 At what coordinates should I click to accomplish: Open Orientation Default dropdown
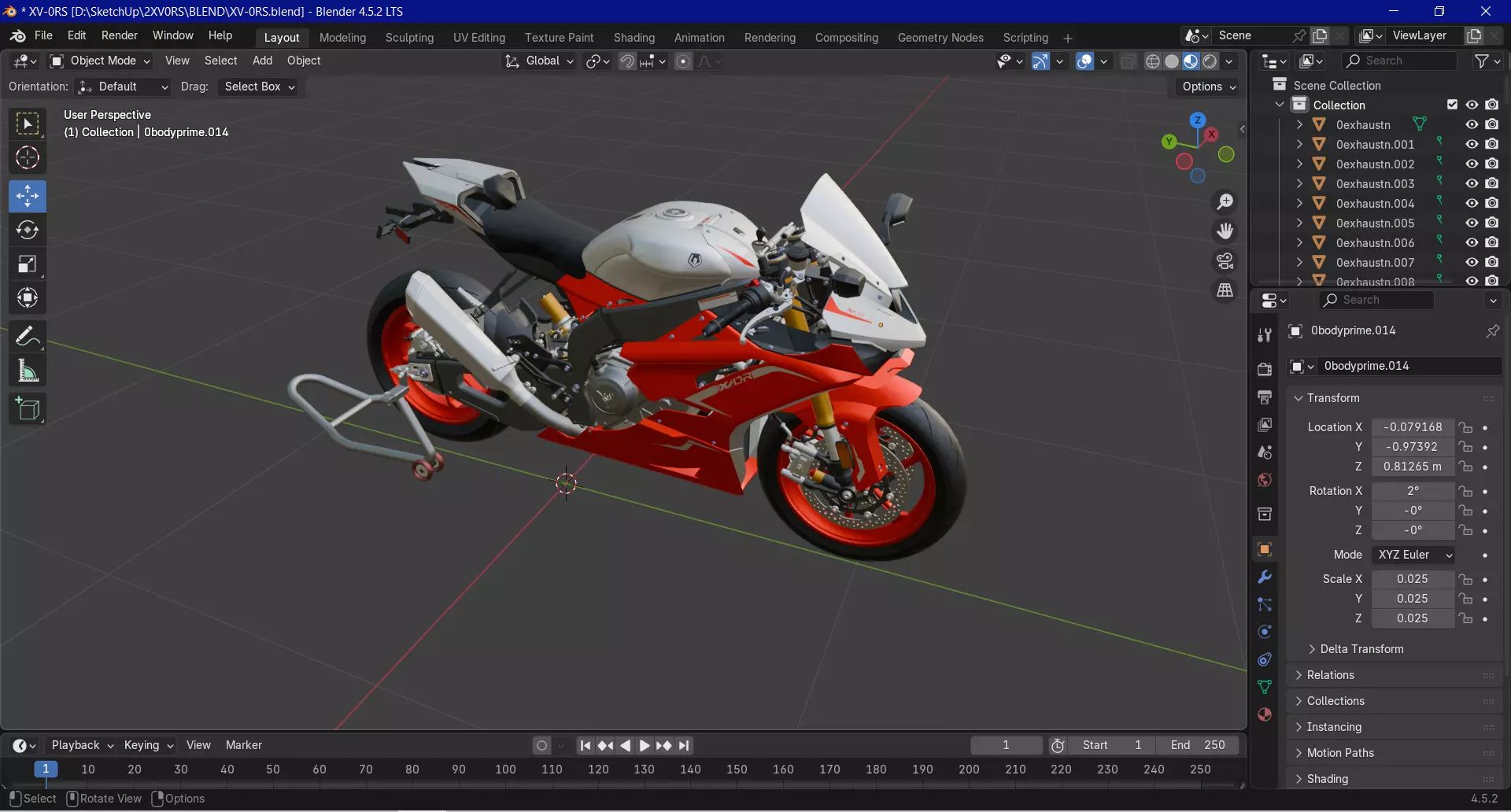123,87
